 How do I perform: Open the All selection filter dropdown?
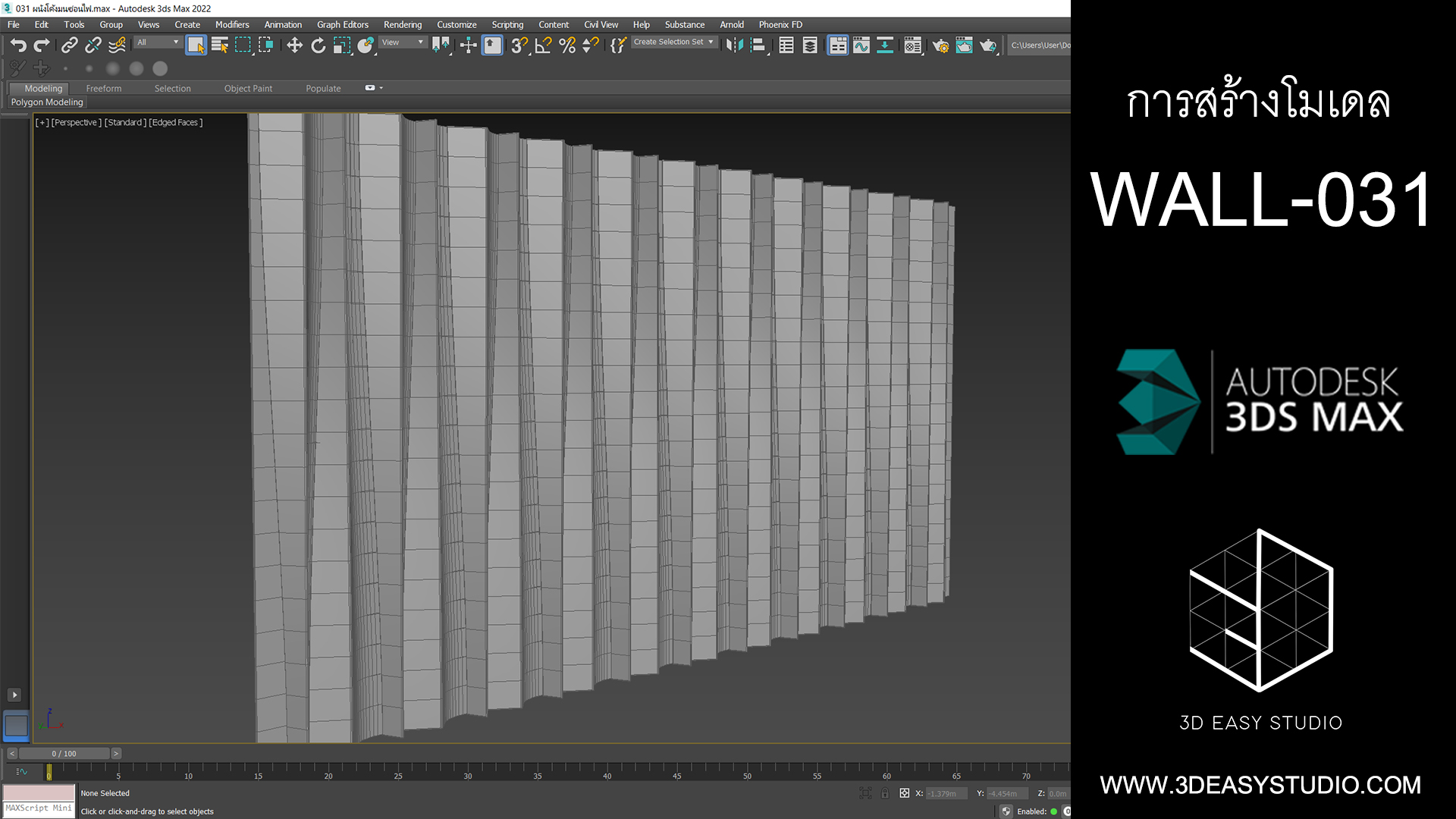point(158,42)
